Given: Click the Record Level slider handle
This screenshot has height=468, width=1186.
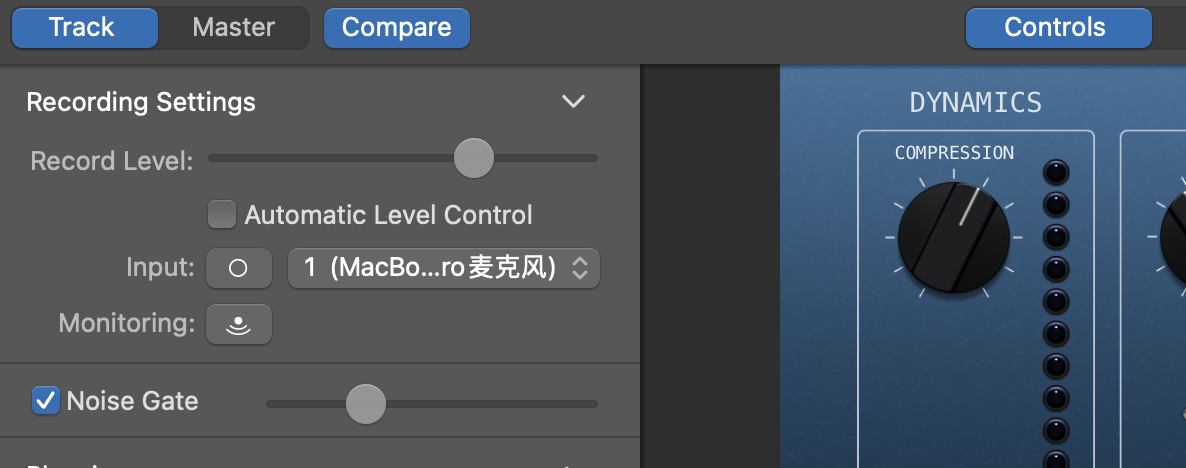Looking at the screenshot, I should coord(473,158).
